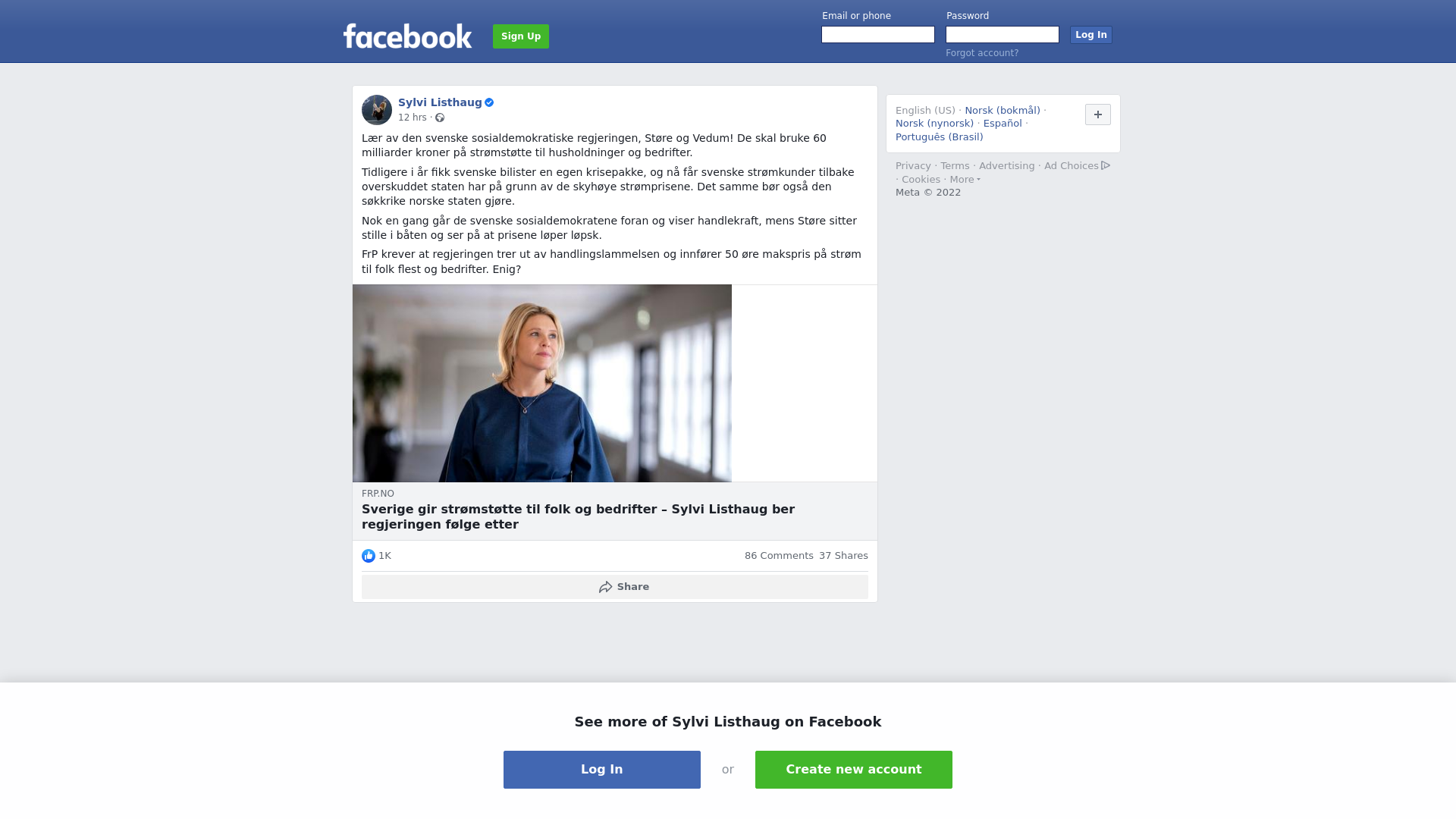Click the public globe privacy icon
Image resolution: width=1456 pixels, height=819 pixels.
pos(440,118)
